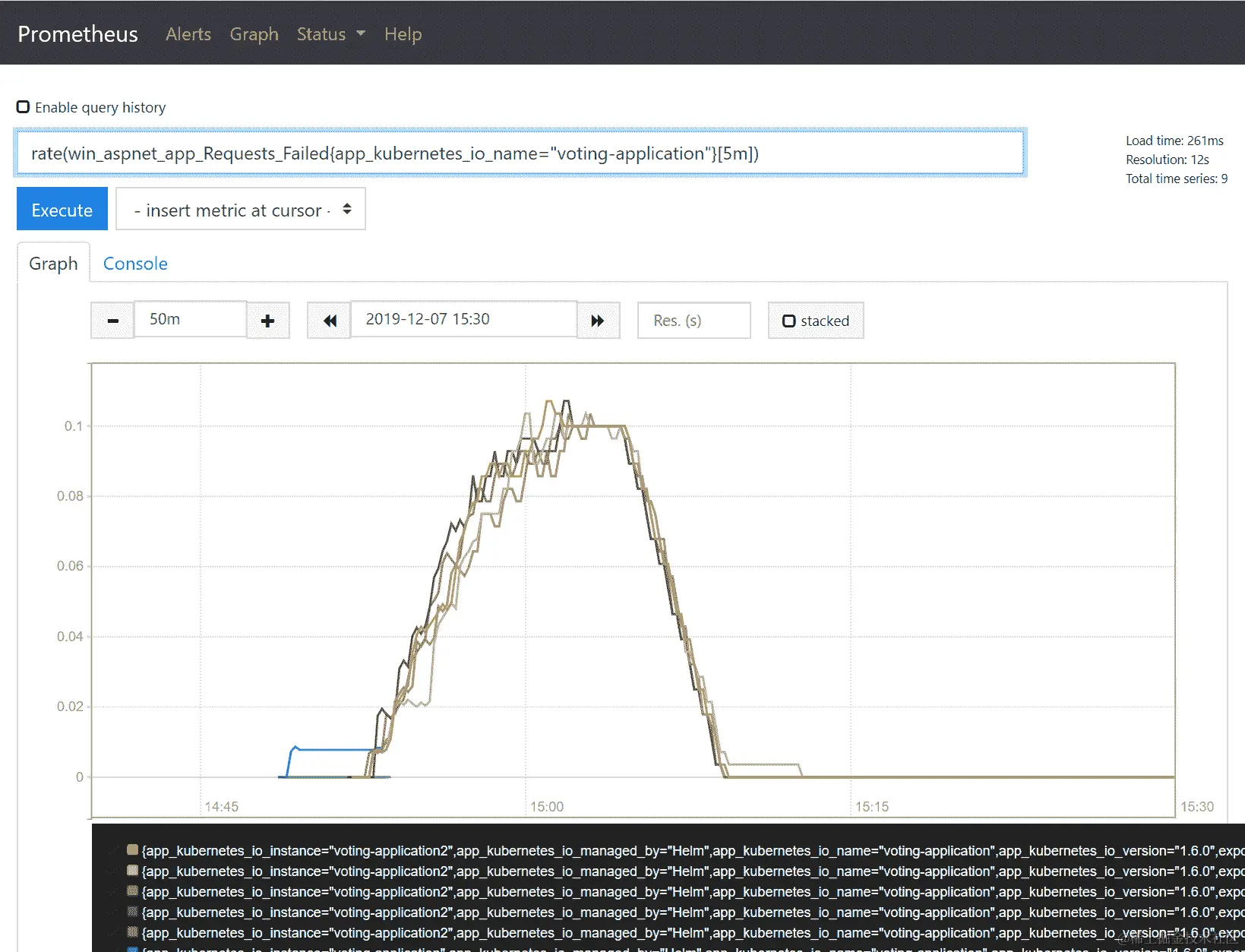The image size is (1245, 952).
Task: Click the plus button to grow time range
Action: [268, 321]
